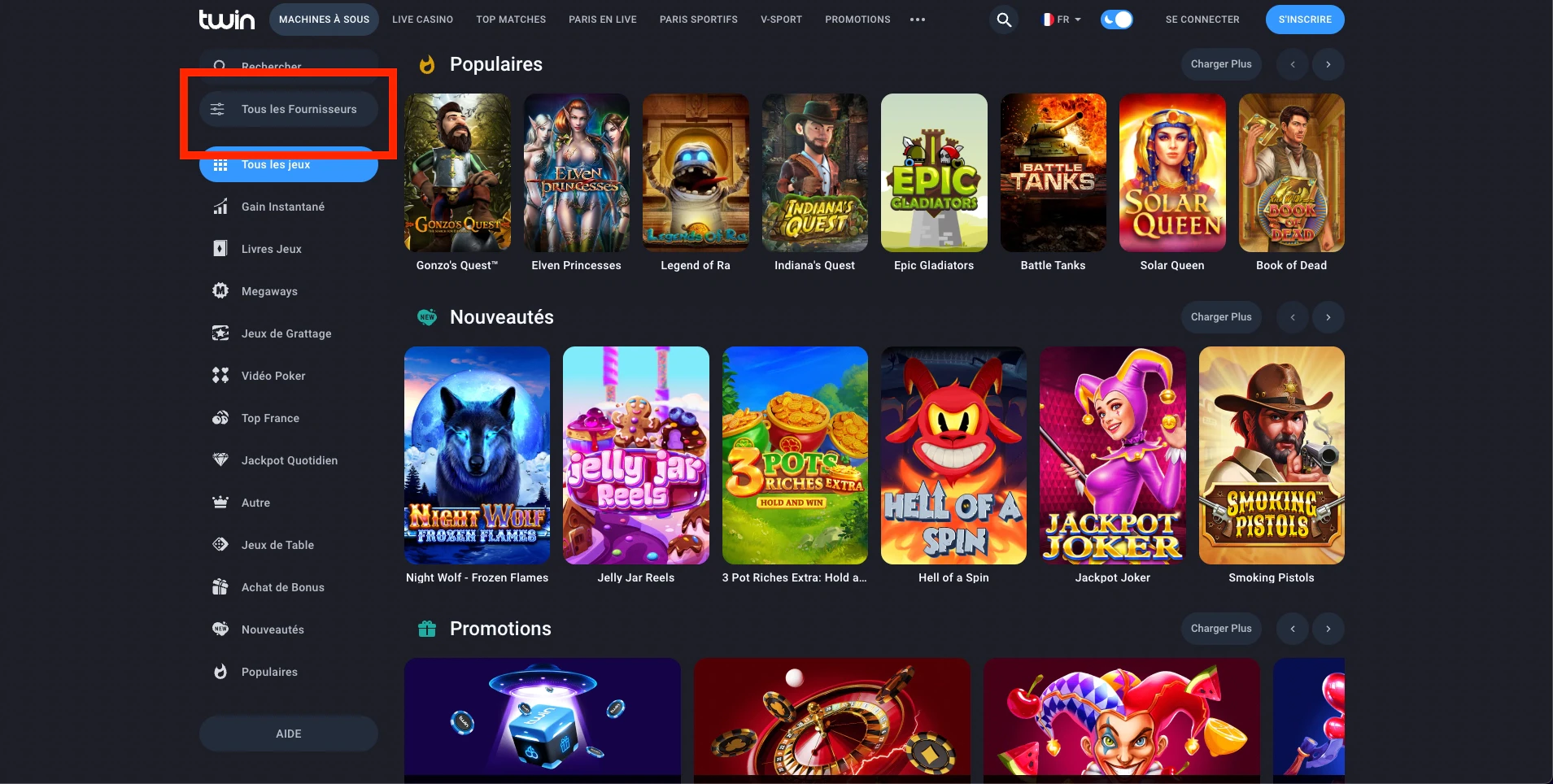The width and height of the screenshot is (1553, 784).
Task: Open the Gain Instantané chart icon
Action: (x=220, y=207)
